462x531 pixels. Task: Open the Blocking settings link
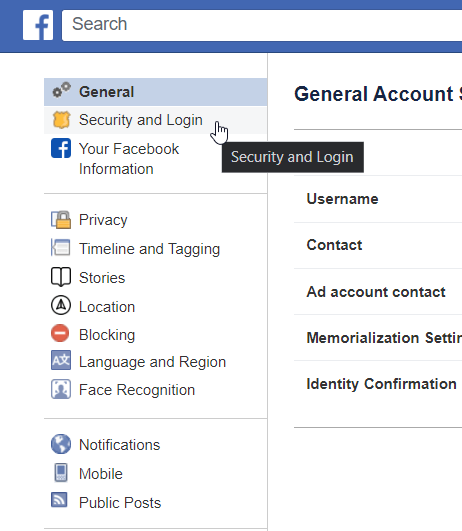[x=107, y=335]
